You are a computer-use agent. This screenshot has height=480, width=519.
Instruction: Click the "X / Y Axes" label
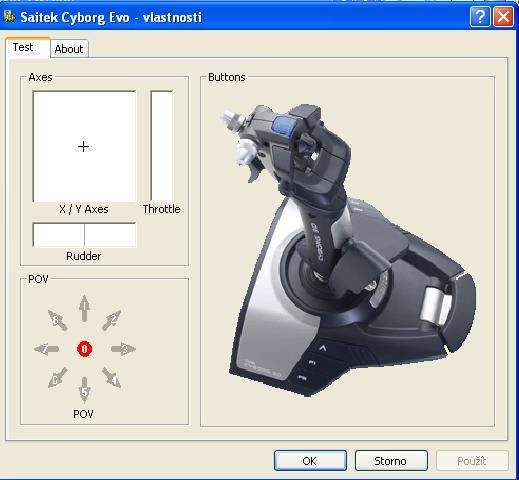pos(84,209)
